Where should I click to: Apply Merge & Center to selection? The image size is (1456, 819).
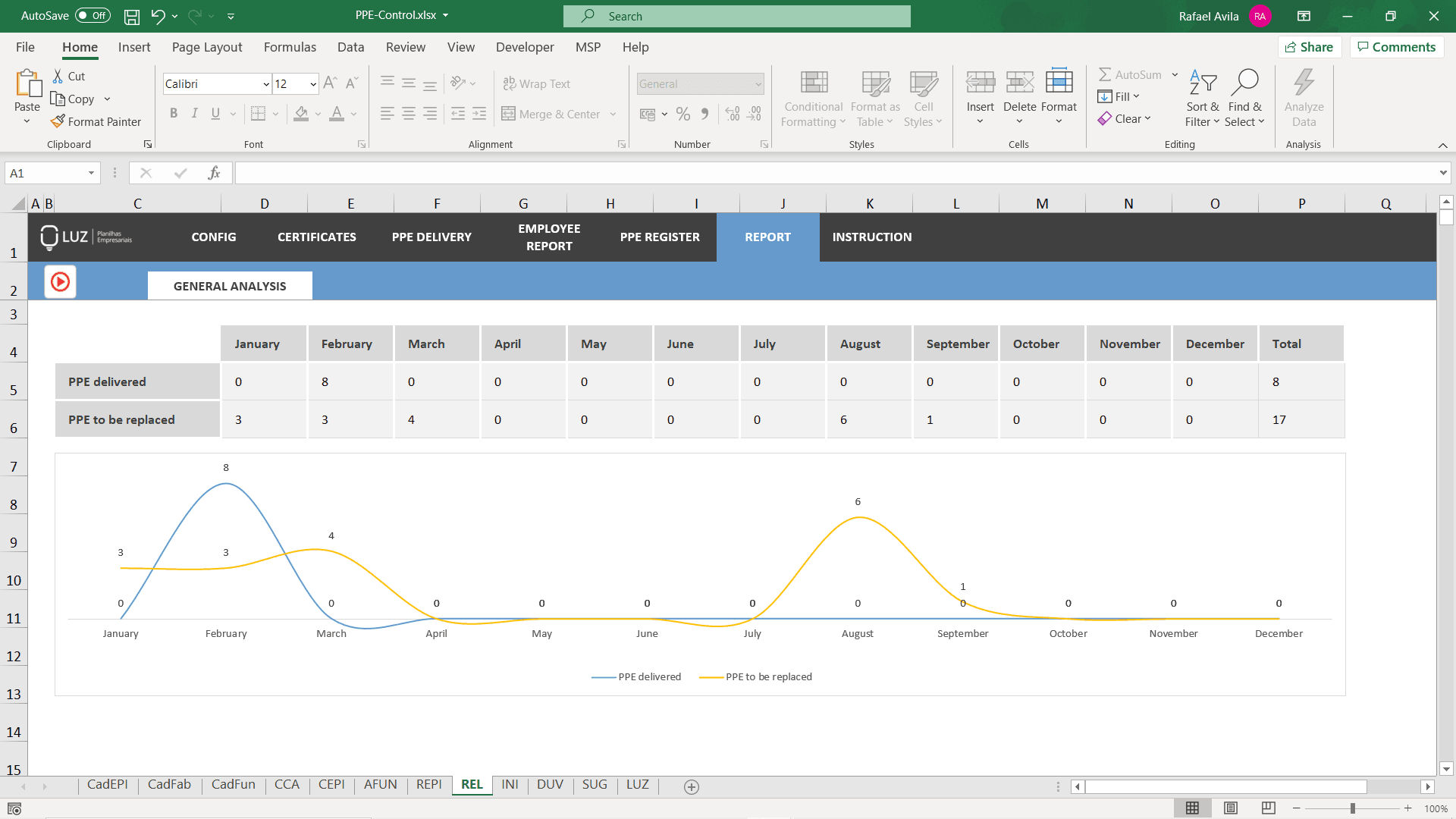click(x=558, y=114)
